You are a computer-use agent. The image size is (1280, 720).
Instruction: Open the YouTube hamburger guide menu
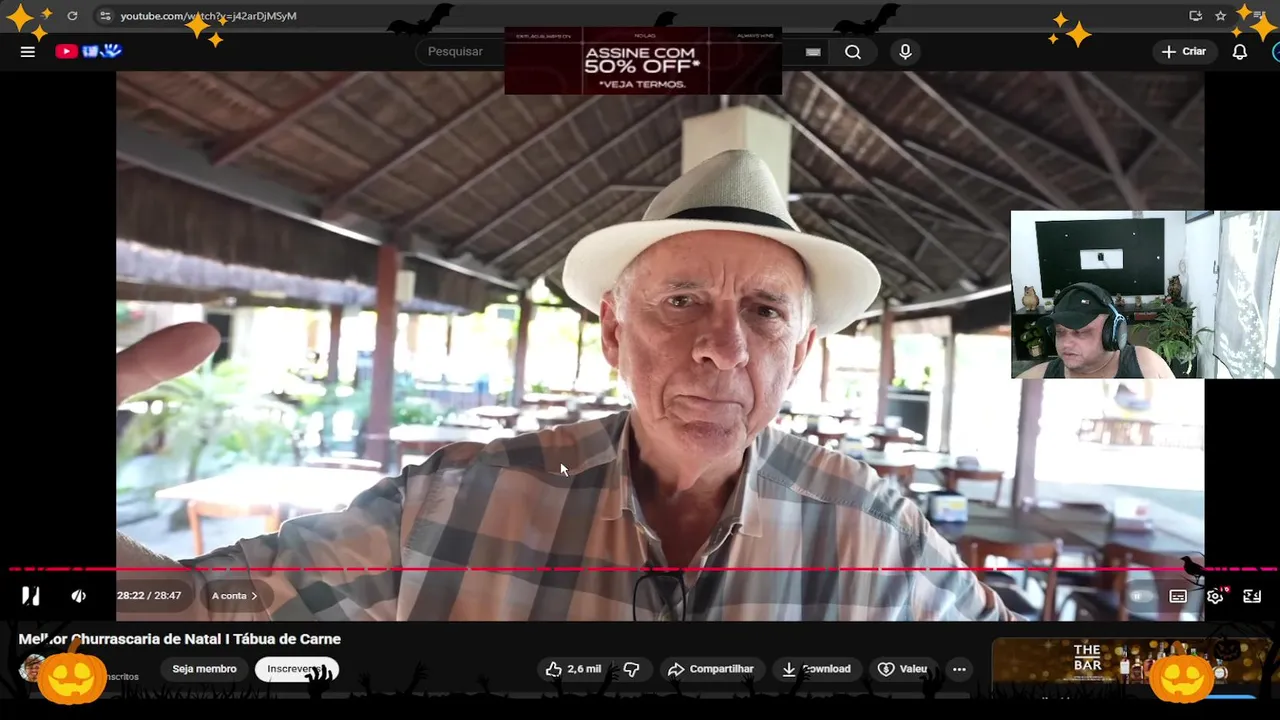pos(28,52)
